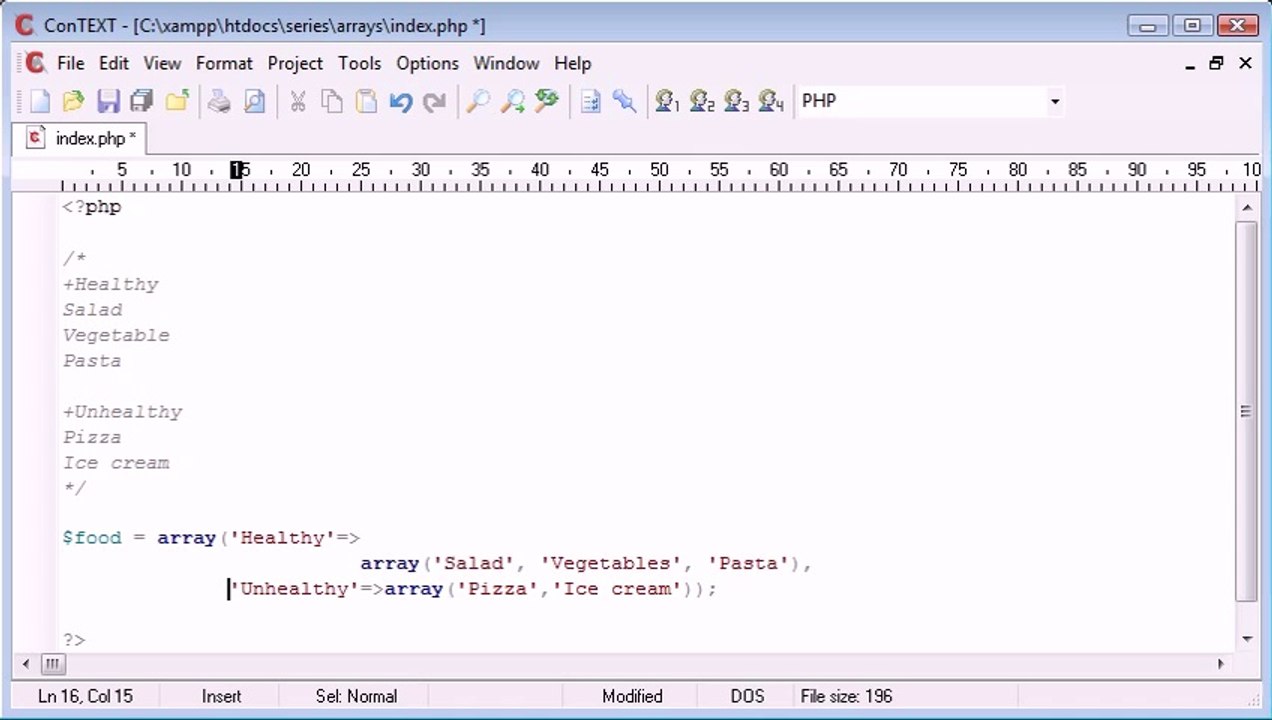Click the vertical scrollbar up arrow

pos(1246,208)
